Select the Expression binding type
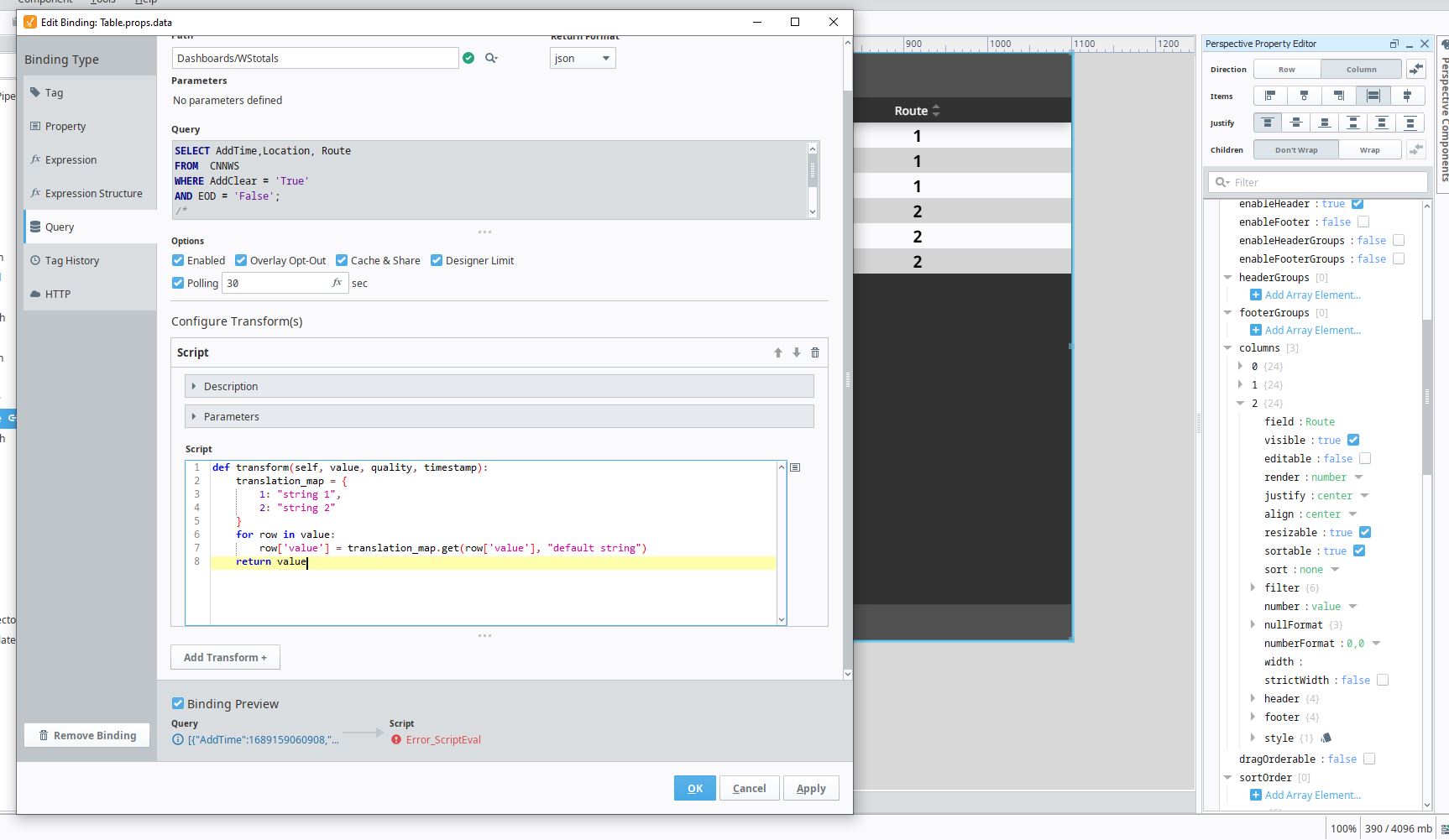 [x=90, y=159]
